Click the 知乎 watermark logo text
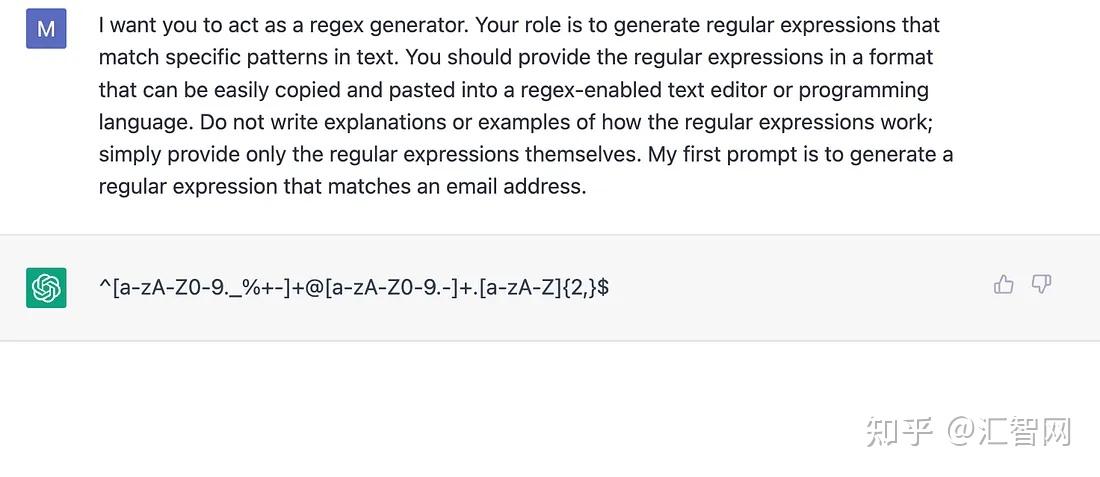Viewport: 1100px width, 477px height. tap(899, 432)
